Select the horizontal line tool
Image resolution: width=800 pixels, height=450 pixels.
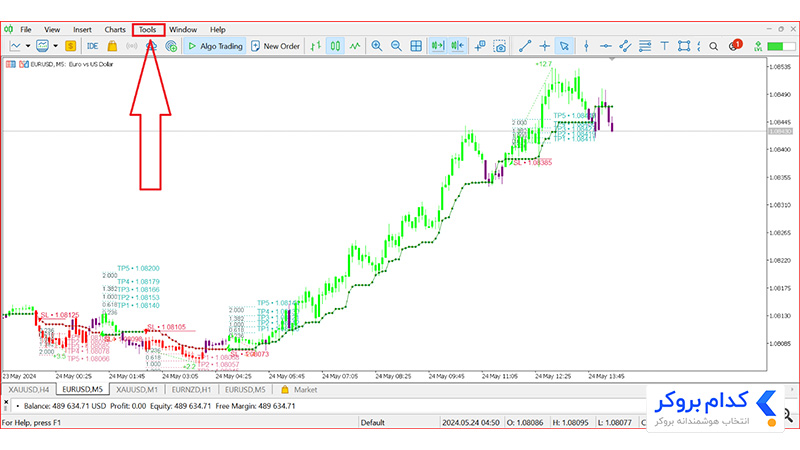click(x=606, y=46)
